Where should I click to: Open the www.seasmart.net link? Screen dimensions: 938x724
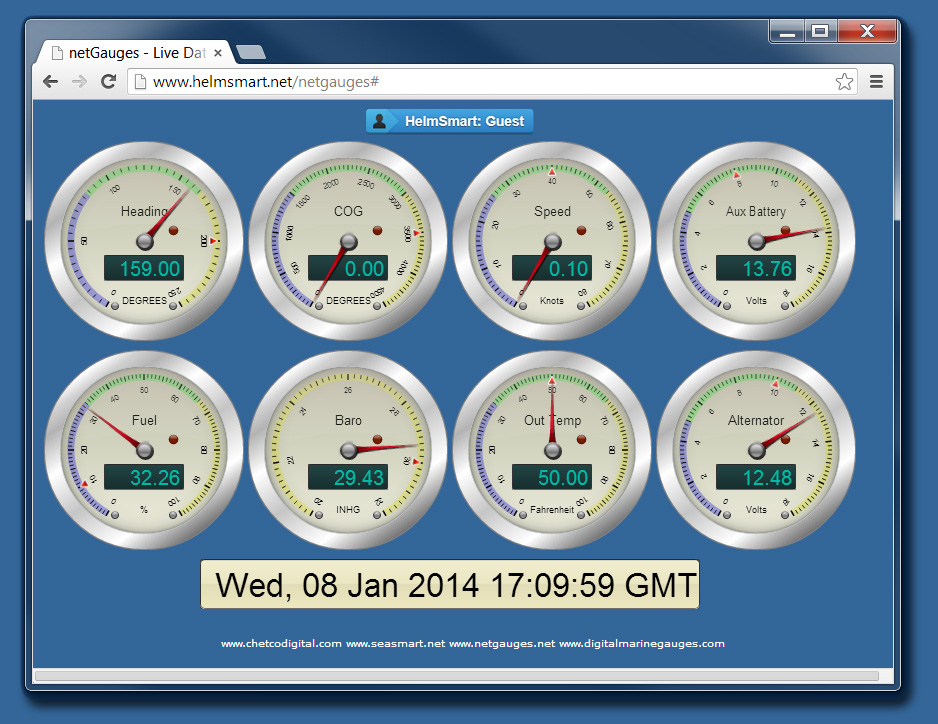[395, 644]
